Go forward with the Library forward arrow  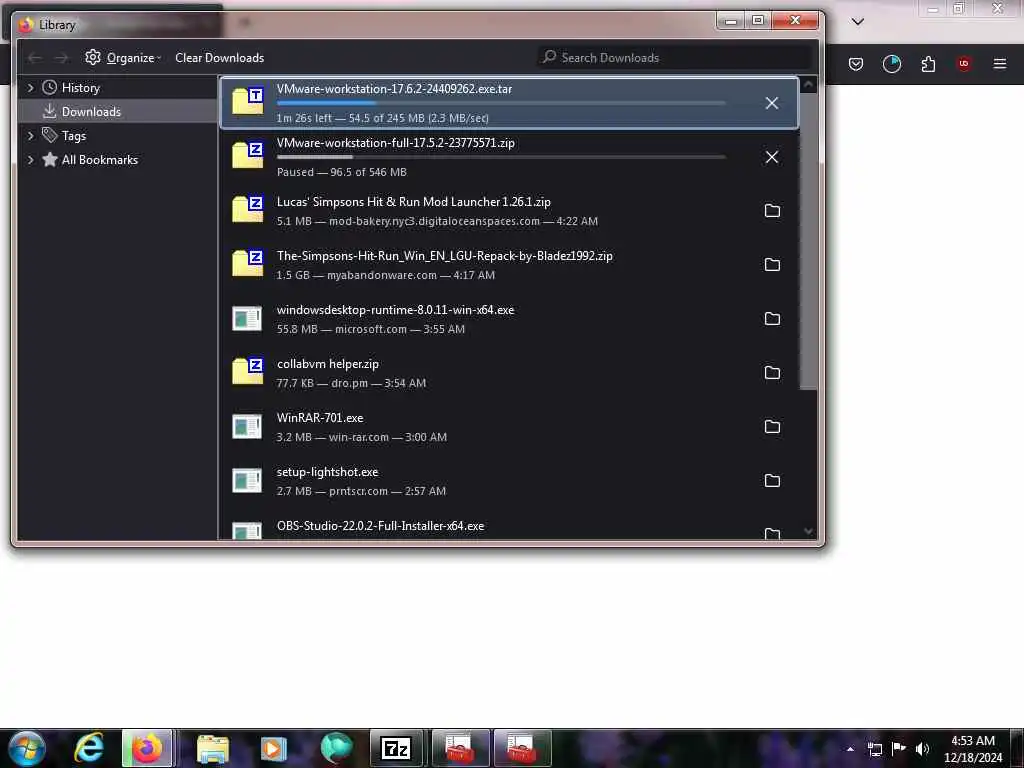point(61,58)
